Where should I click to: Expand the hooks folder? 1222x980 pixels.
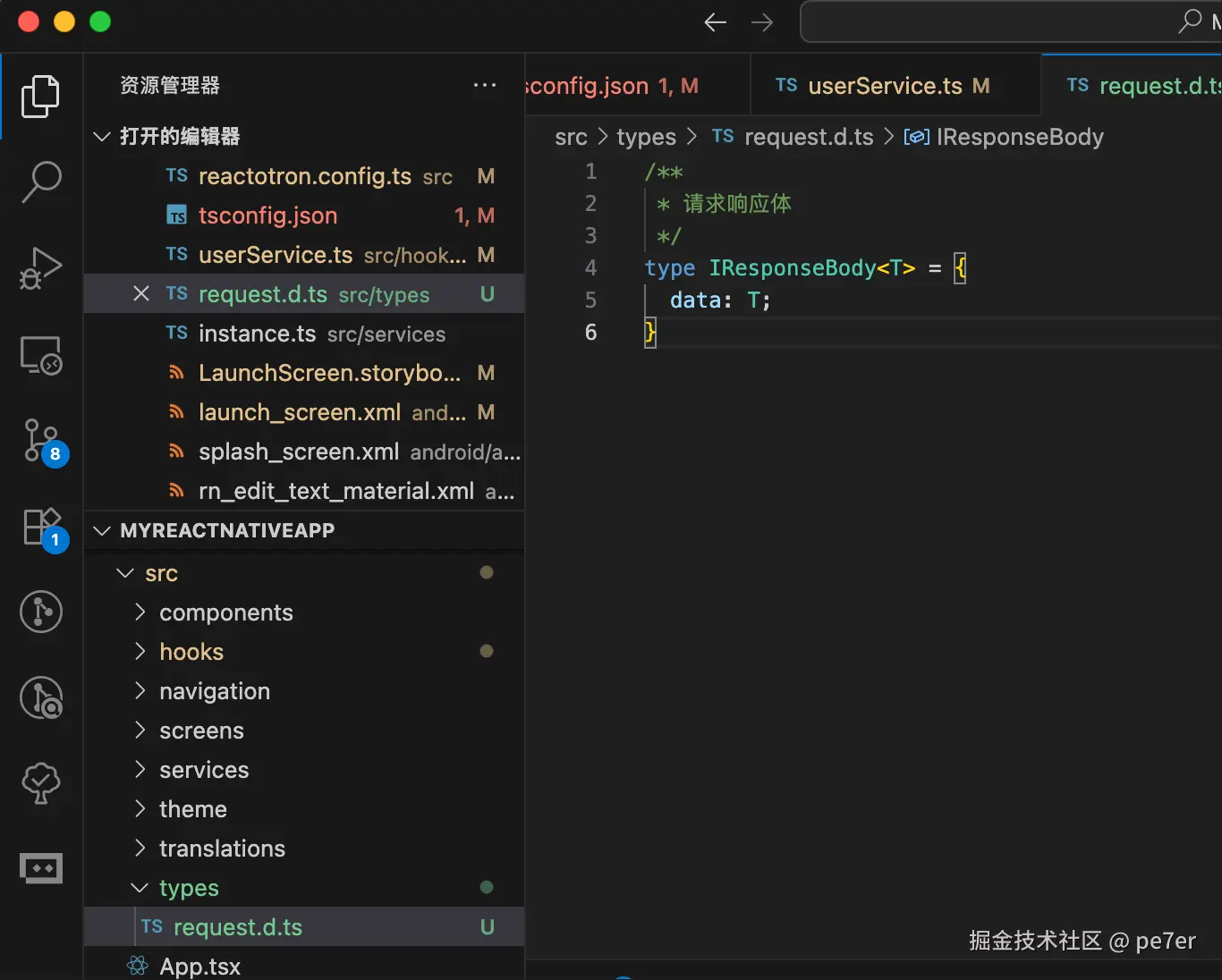[140, 651]
